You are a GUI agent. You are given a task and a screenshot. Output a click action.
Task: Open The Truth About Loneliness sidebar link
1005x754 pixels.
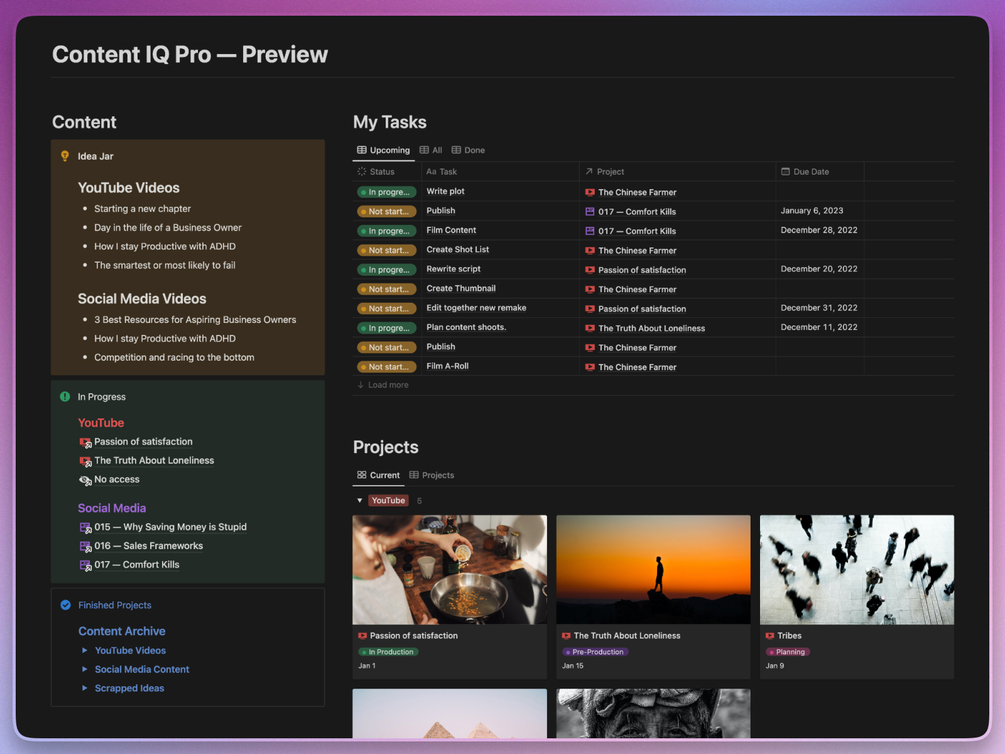pos(154,460)
